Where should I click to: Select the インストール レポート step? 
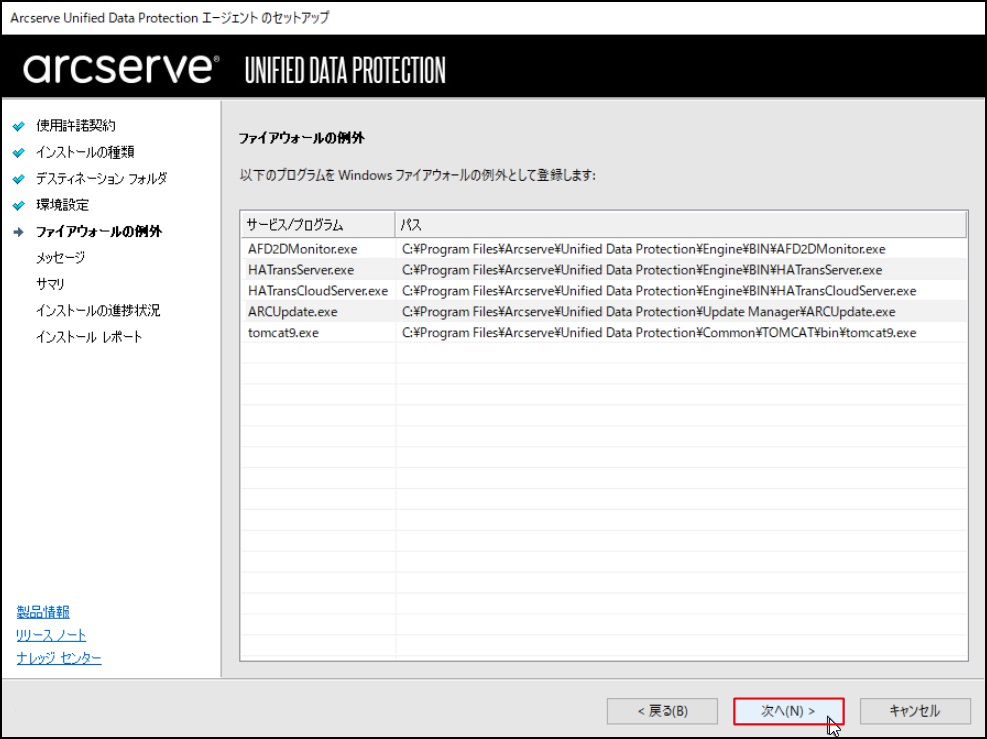pos(89,337)
